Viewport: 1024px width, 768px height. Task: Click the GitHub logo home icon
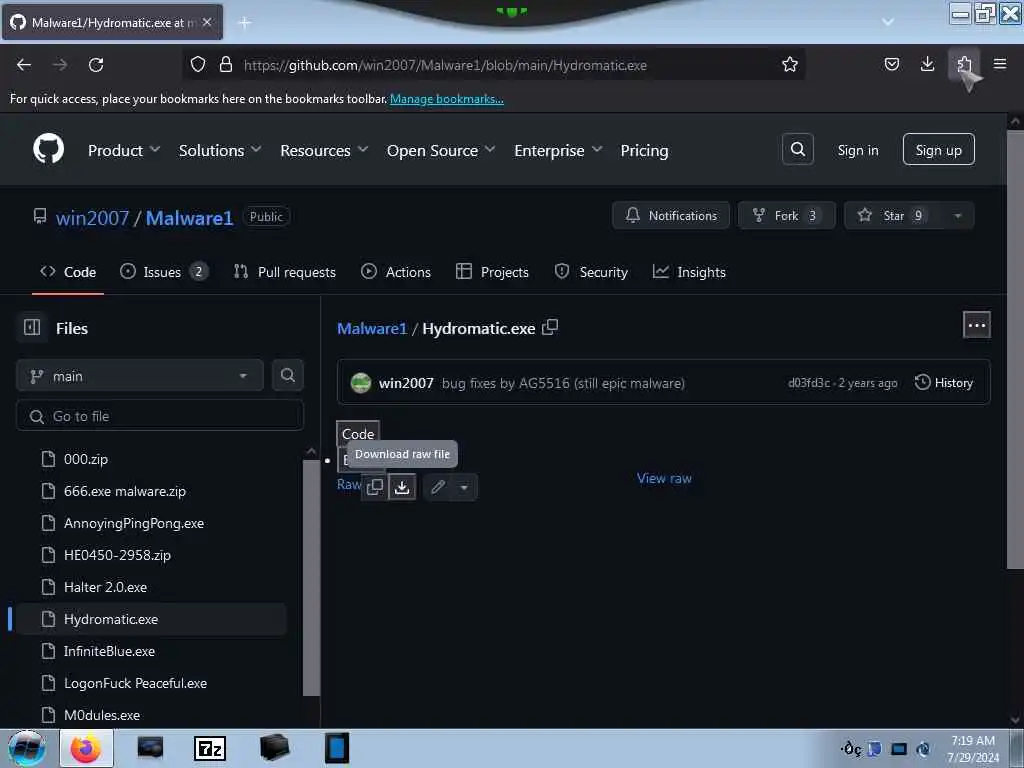click(48, 149)
